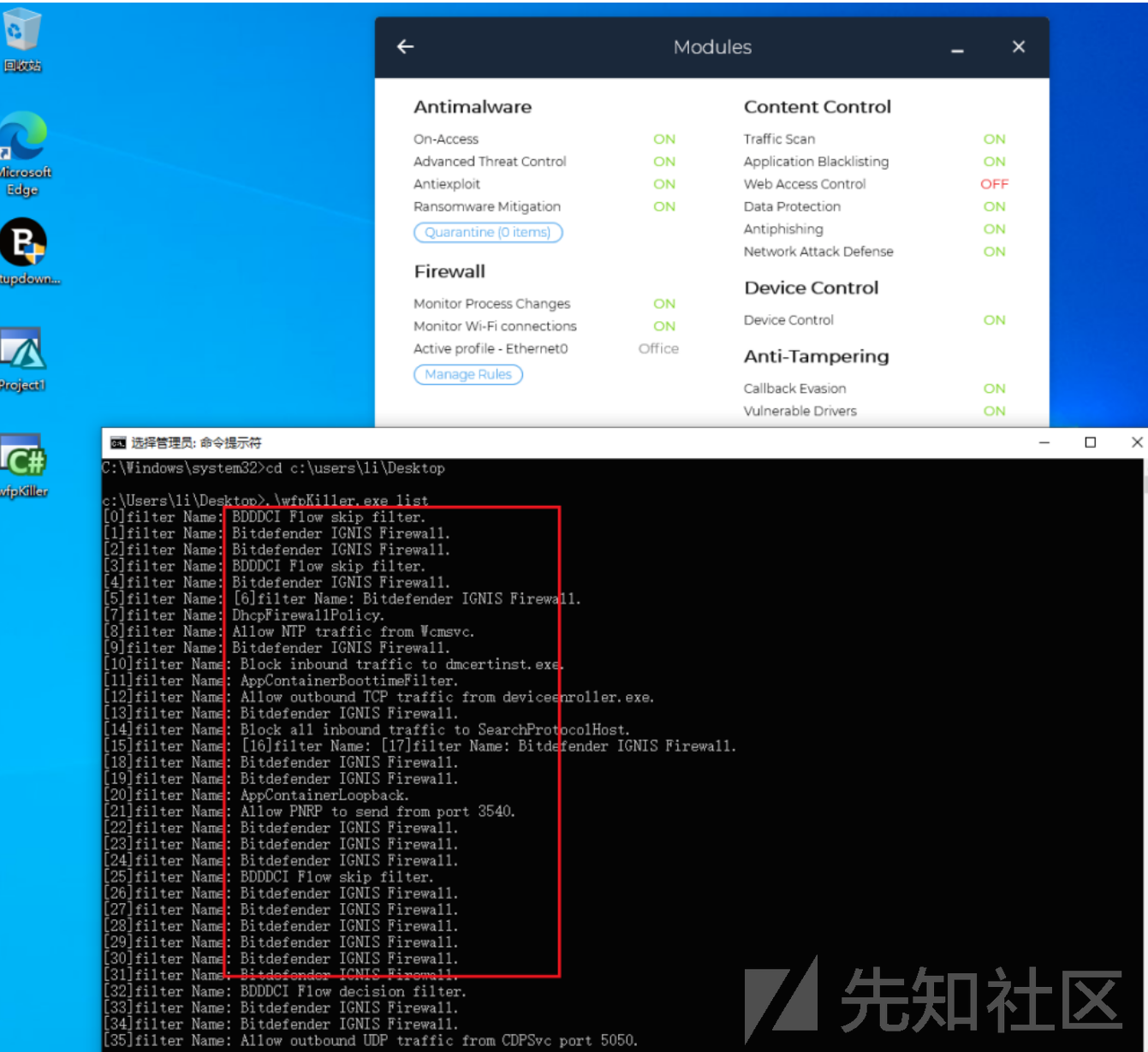The height and width of the screenshot is (1052, 1148).
Task: Open the Project1 desktop icon
Action: (x=23, y=360)
